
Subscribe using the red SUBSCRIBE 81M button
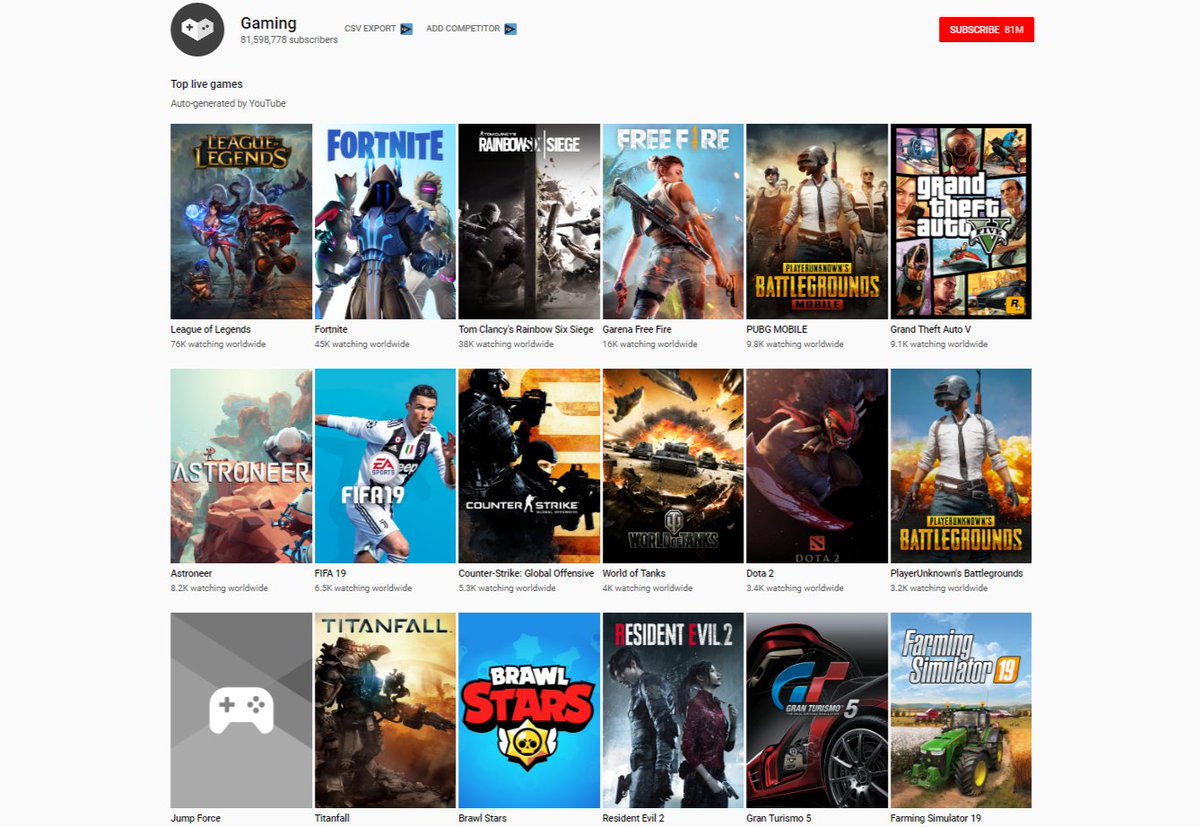pyautogui.click(x=986, y=30)
